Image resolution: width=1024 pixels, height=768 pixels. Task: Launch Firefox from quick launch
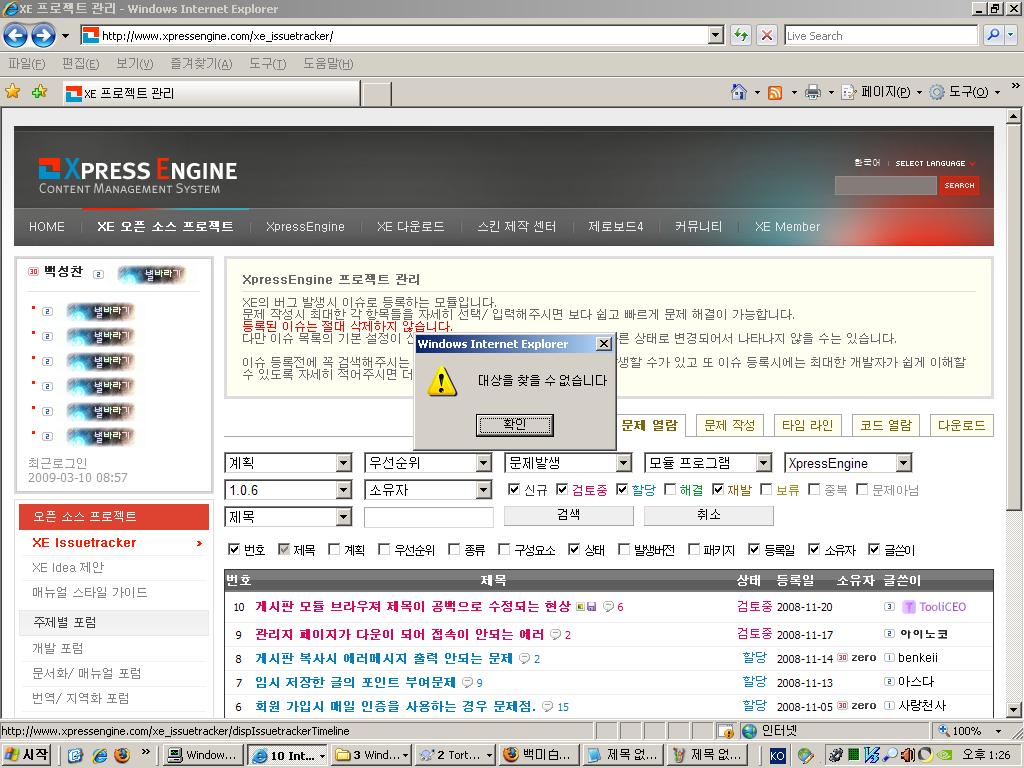click(121, 756)
